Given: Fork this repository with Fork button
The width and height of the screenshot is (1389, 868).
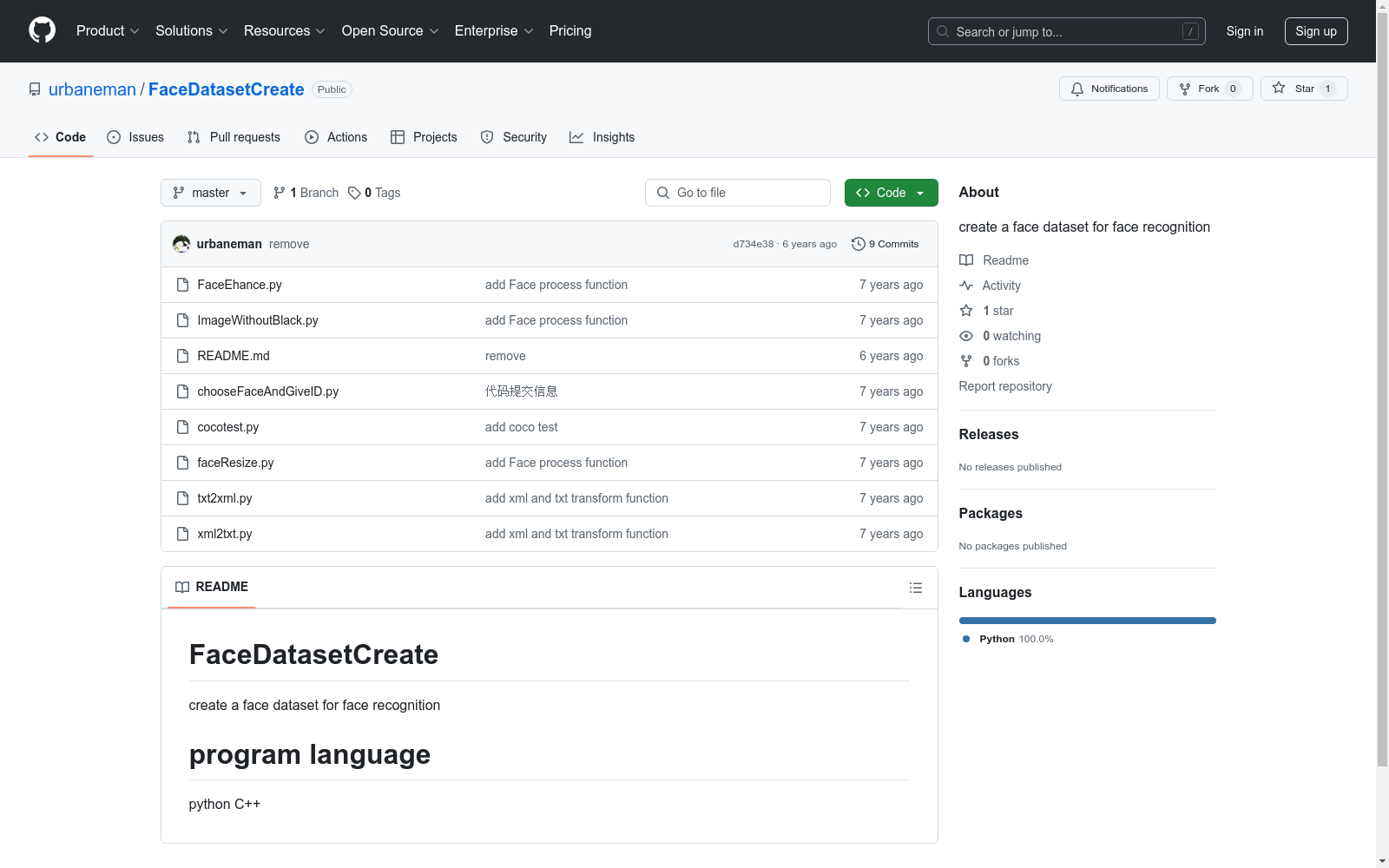Looking at the screenshot, I should click(x=1209, y=89).
